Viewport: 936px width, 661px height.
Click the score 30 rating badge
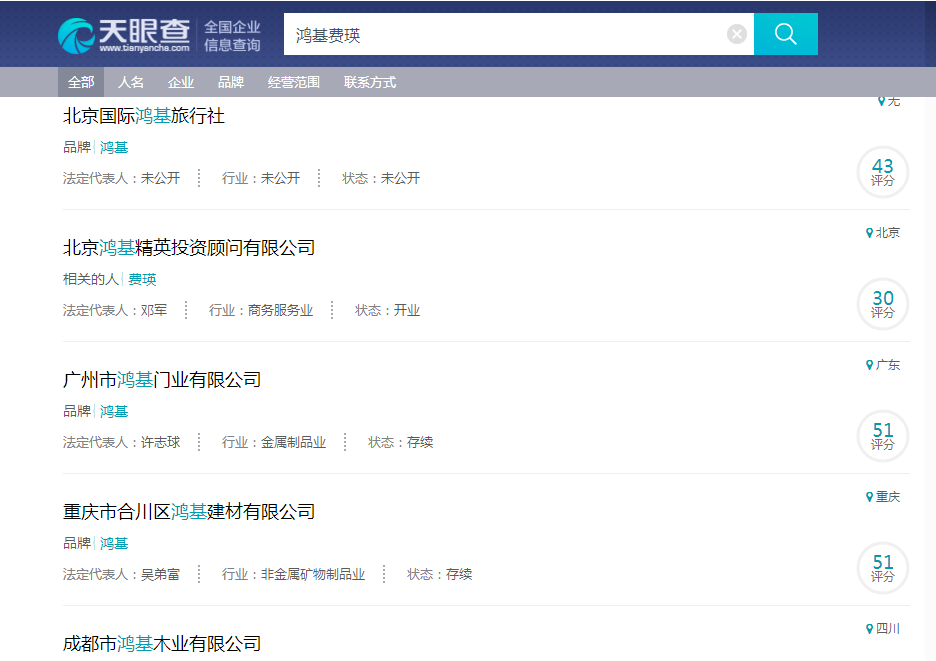point(882,304)
